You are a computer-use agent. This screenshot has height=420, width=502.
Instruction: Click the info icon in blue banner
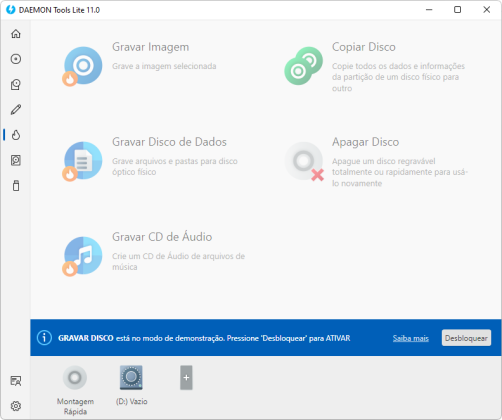click(x=44, y=338)
